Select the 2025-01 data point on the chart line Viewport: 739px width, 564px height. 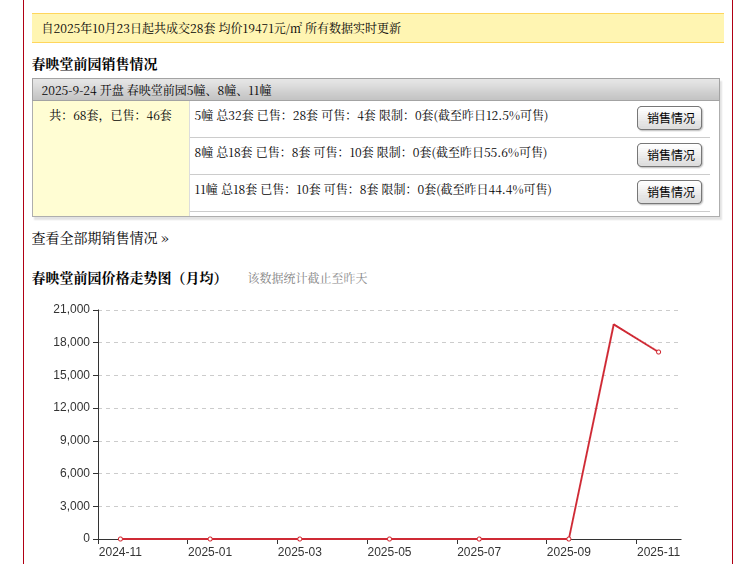click(210, 539)
